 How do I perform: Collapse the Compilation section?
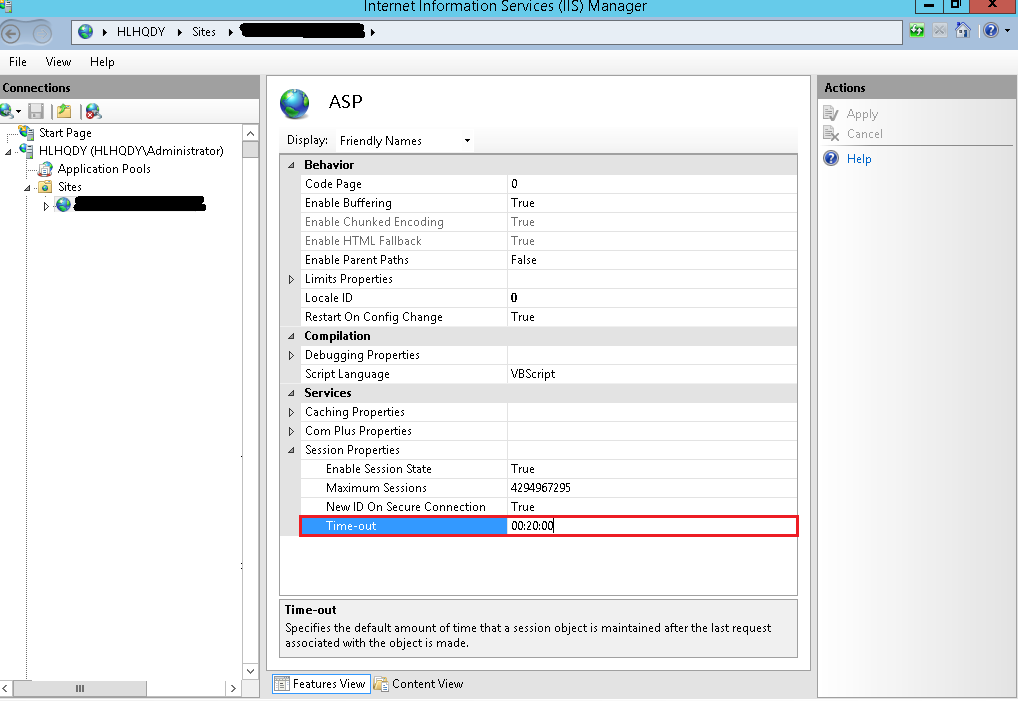(292, 336)
